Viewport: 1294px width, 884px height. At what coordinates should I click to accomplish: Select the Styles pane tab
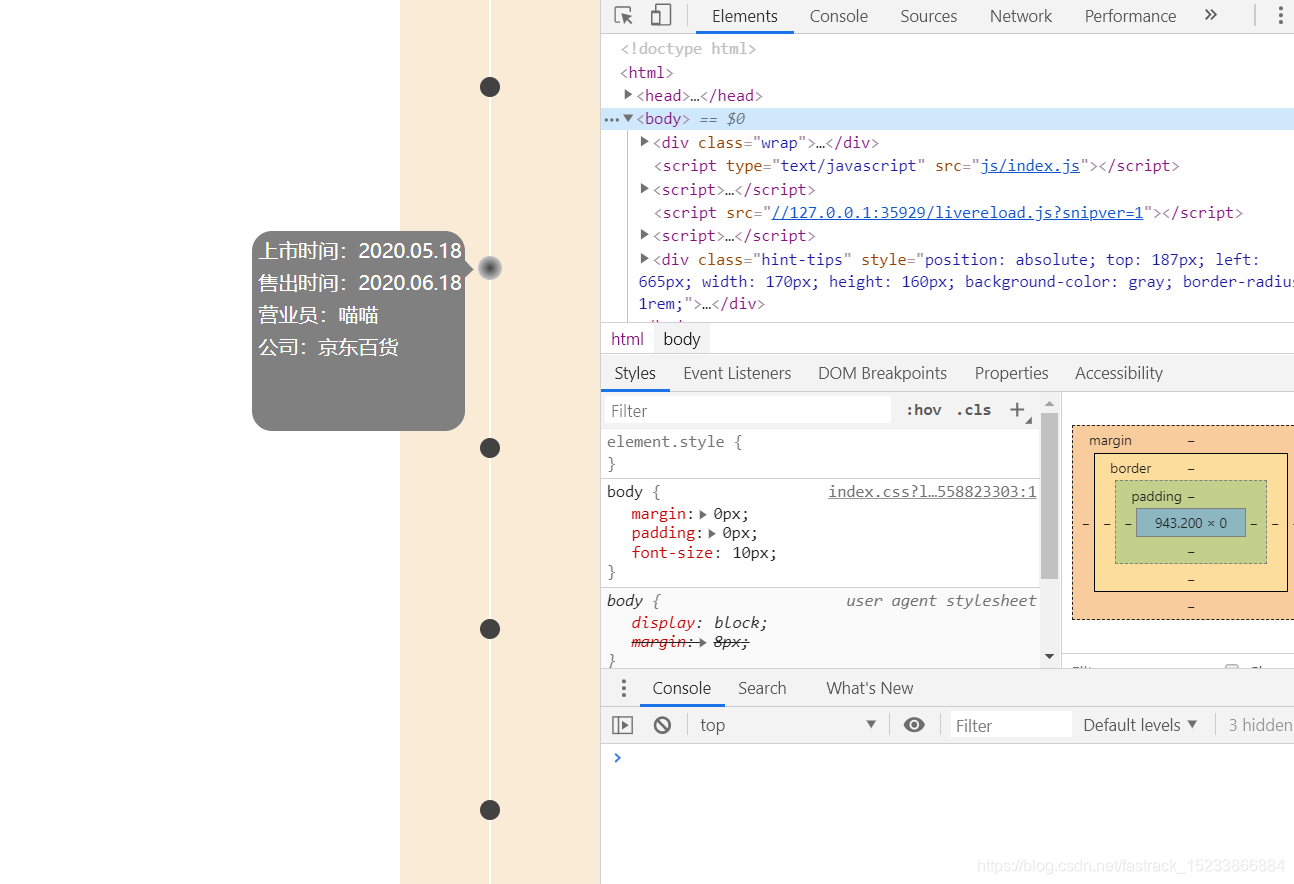[635, 373]
